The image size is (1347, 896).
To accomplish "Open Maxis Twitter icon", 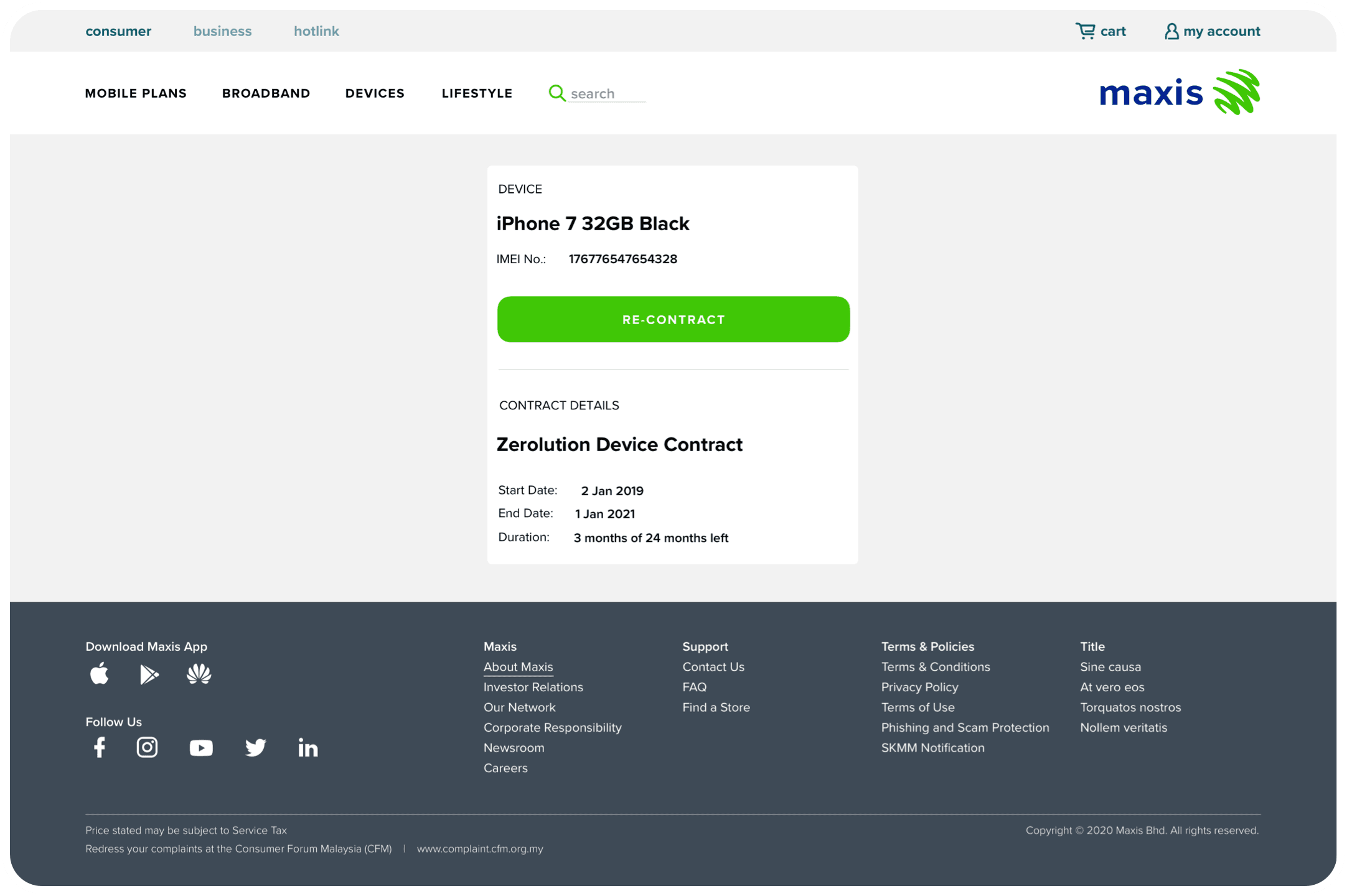I will [255, 747].
